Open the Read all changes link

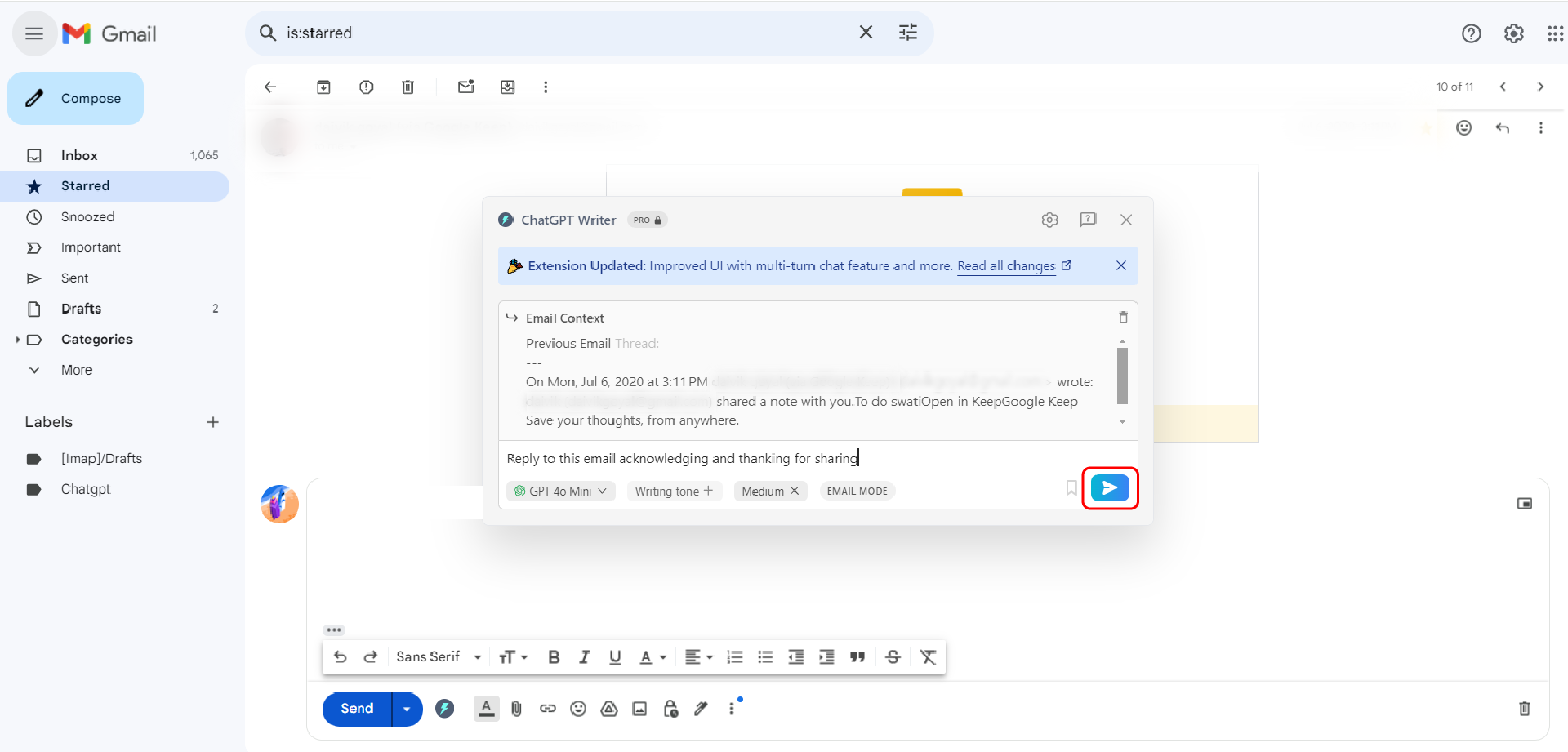pos(1014,266)
